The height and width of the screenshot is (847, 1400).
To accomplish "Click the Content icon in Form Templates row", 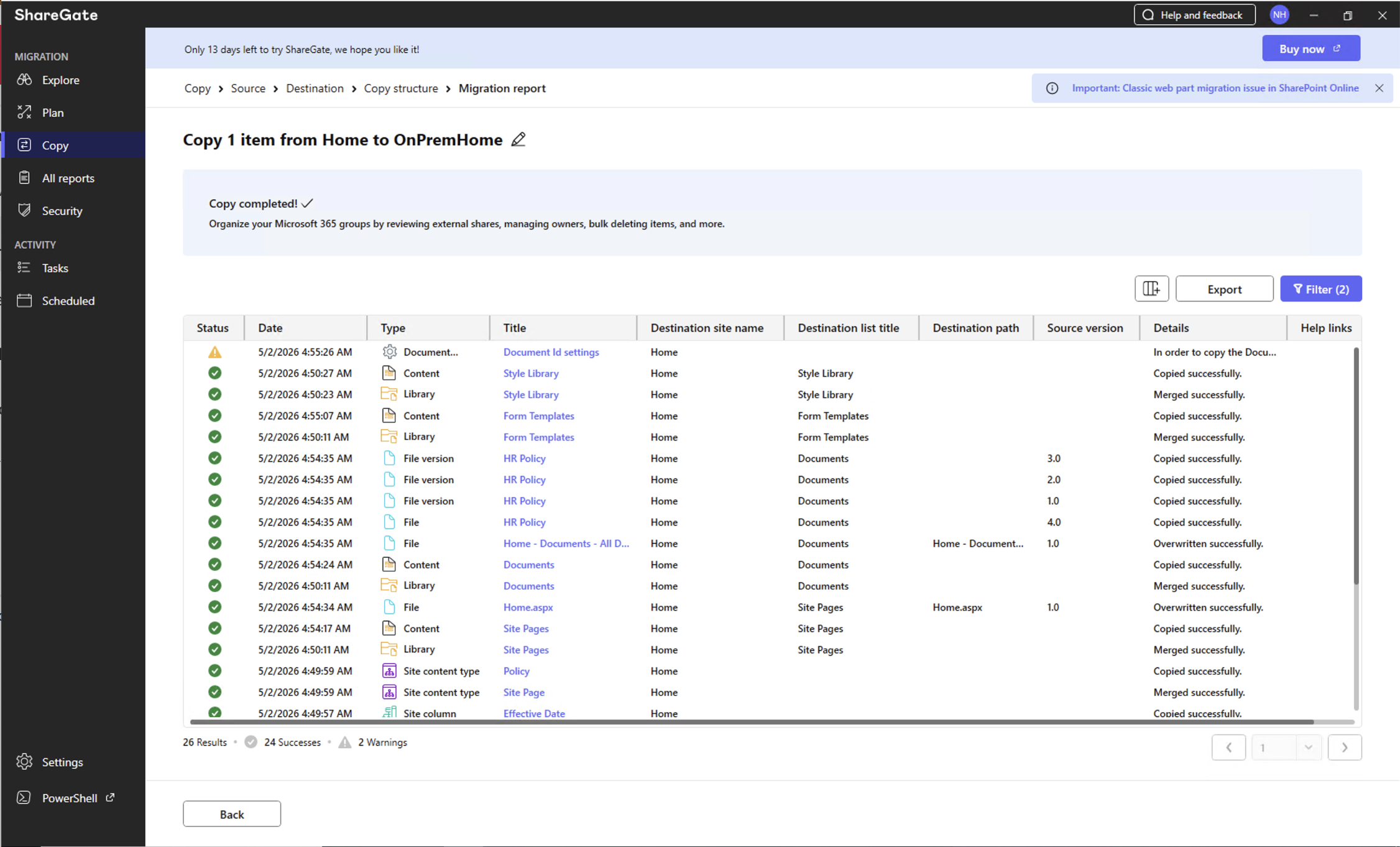I will tap(389, 415).
